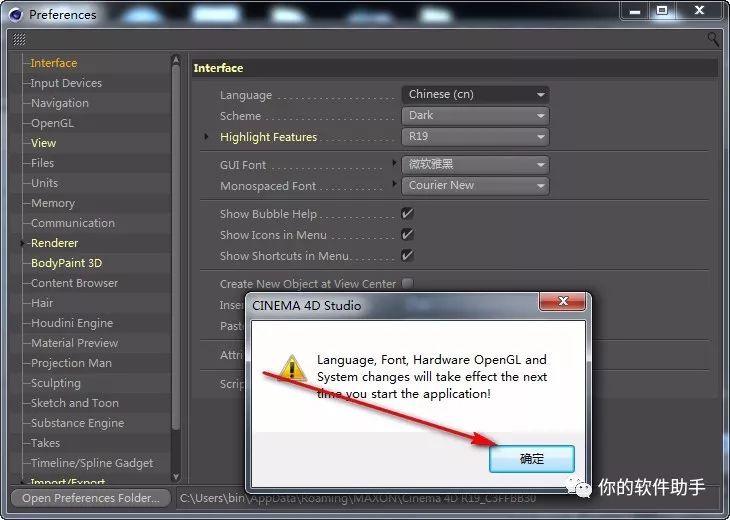Image resolution: width=730 pixels, height=520 pixels.
Task: Open the Scheme dropdown set to Dark
Action: (x=475, y=115)
